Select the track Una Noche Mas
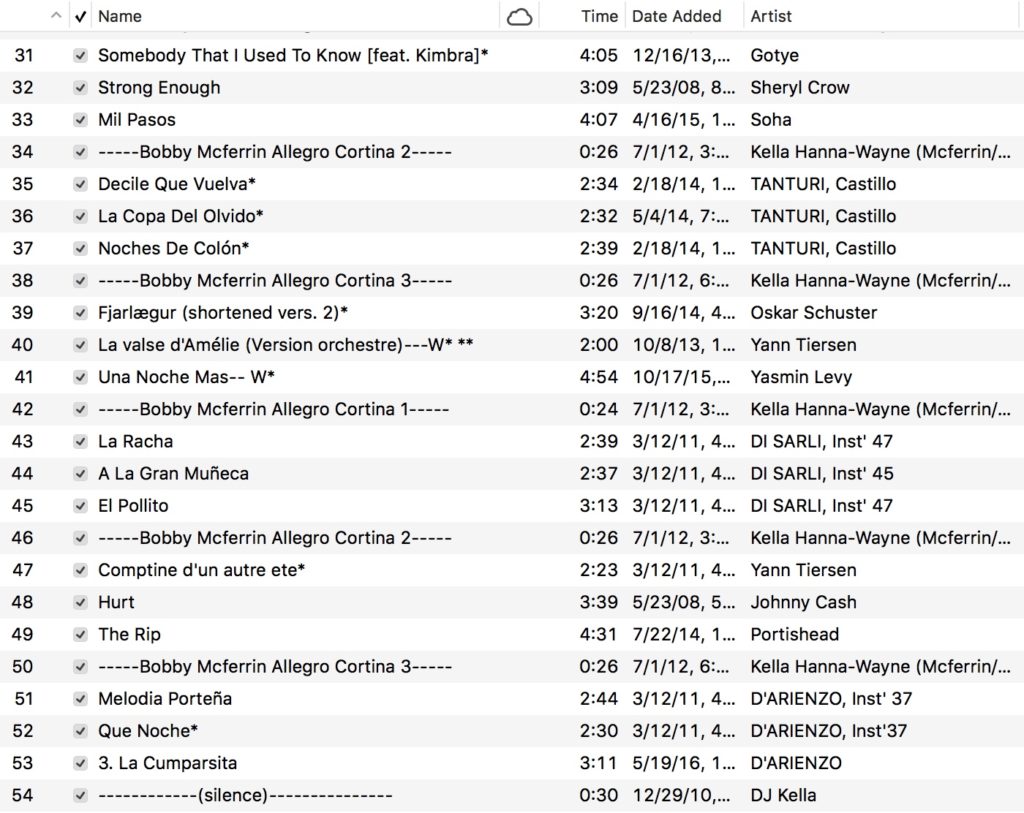 [x=186, y=377]
